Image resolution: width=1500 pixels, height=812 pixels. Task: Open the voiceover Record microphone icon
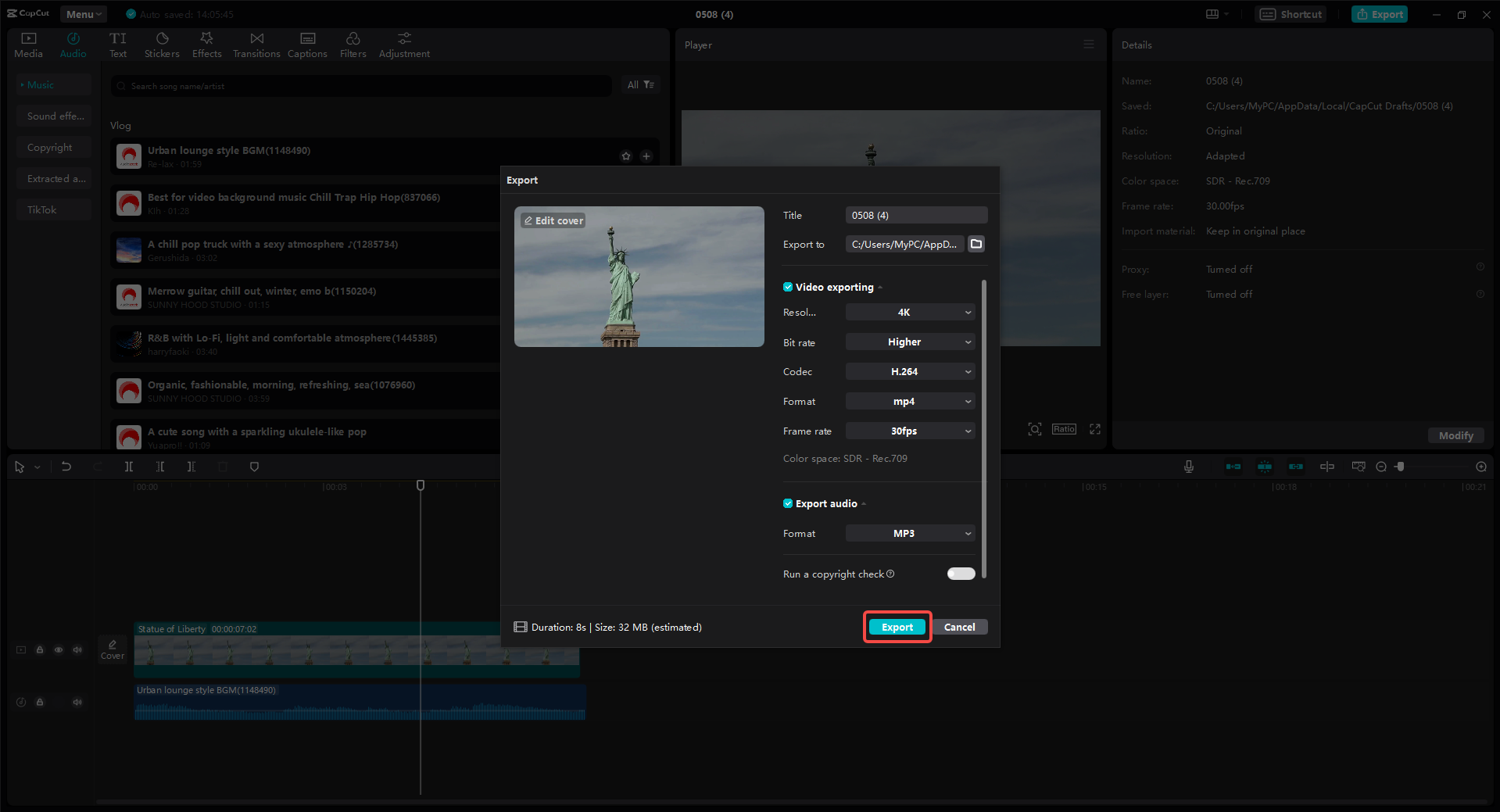(x=1188, y=467)
